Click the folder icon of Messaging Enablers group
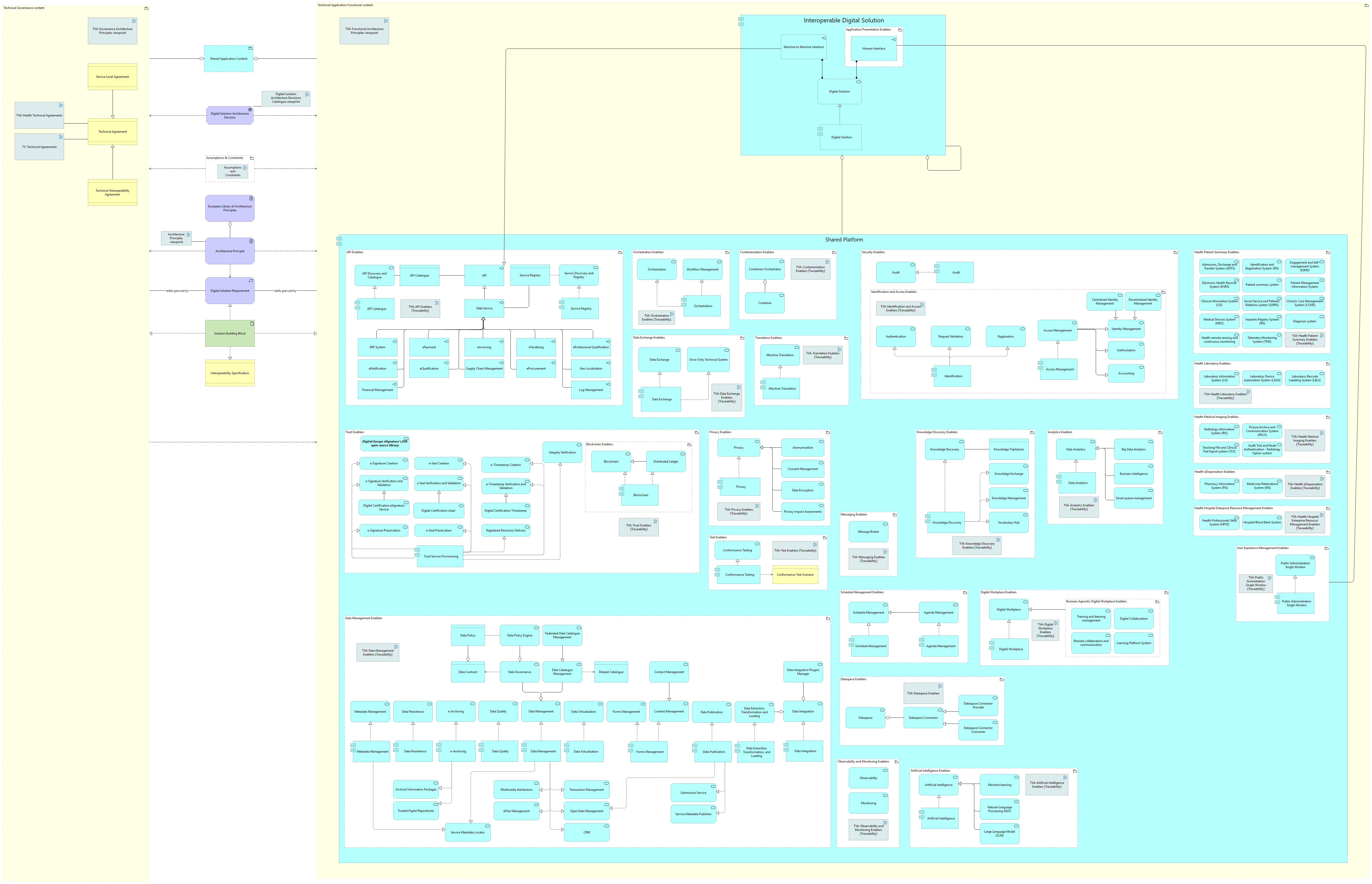 click(894, 515)
